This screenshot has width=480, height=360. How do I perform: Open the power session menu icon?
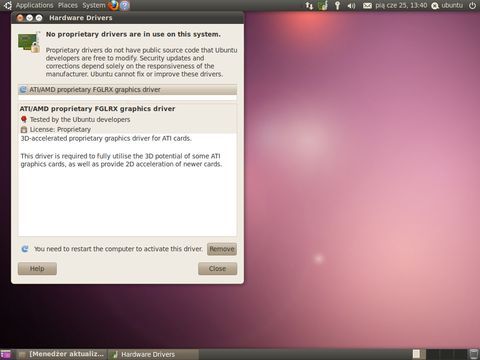(472, 5)
